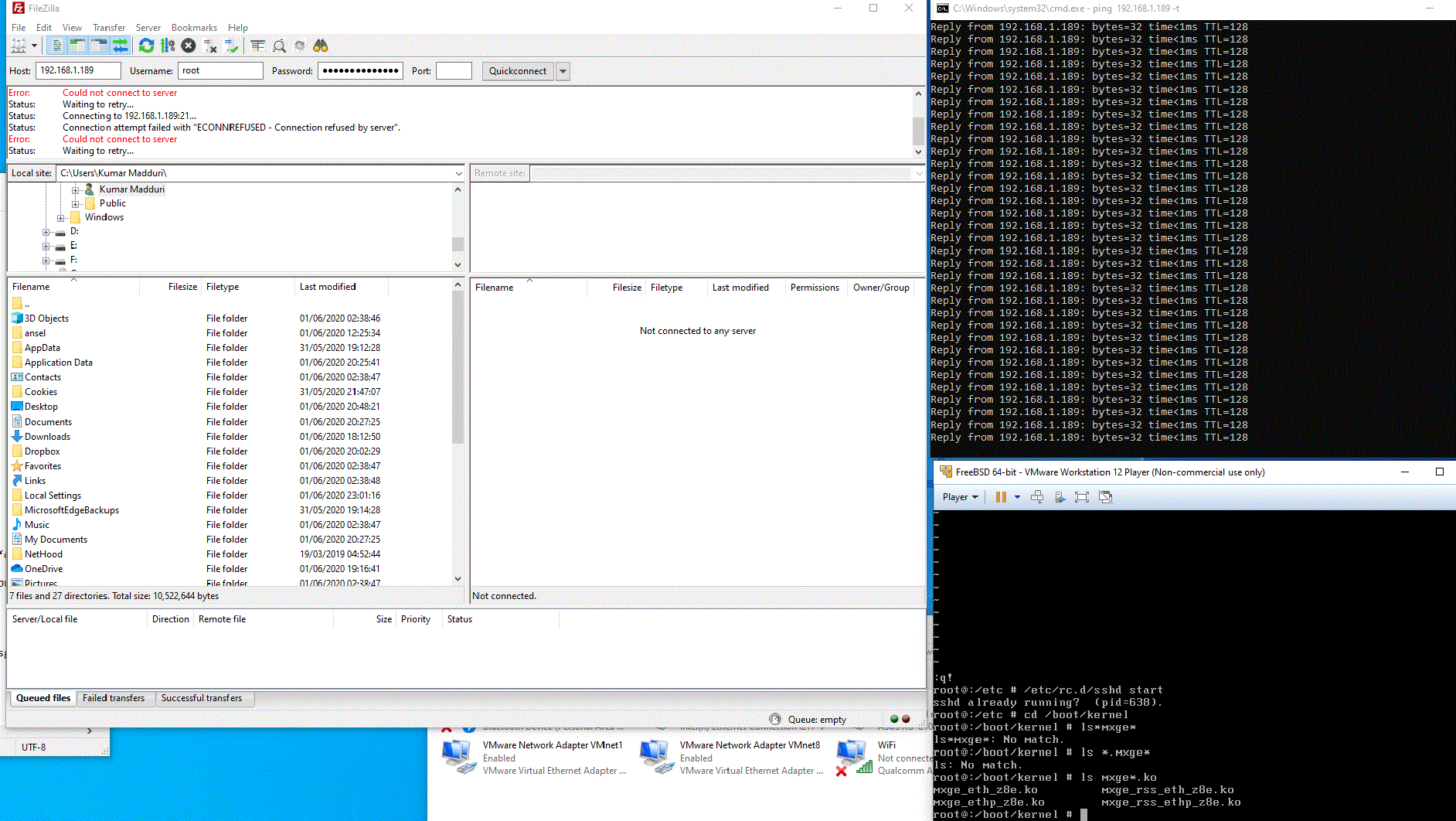Open the Site Manager icon

point(18,46)
